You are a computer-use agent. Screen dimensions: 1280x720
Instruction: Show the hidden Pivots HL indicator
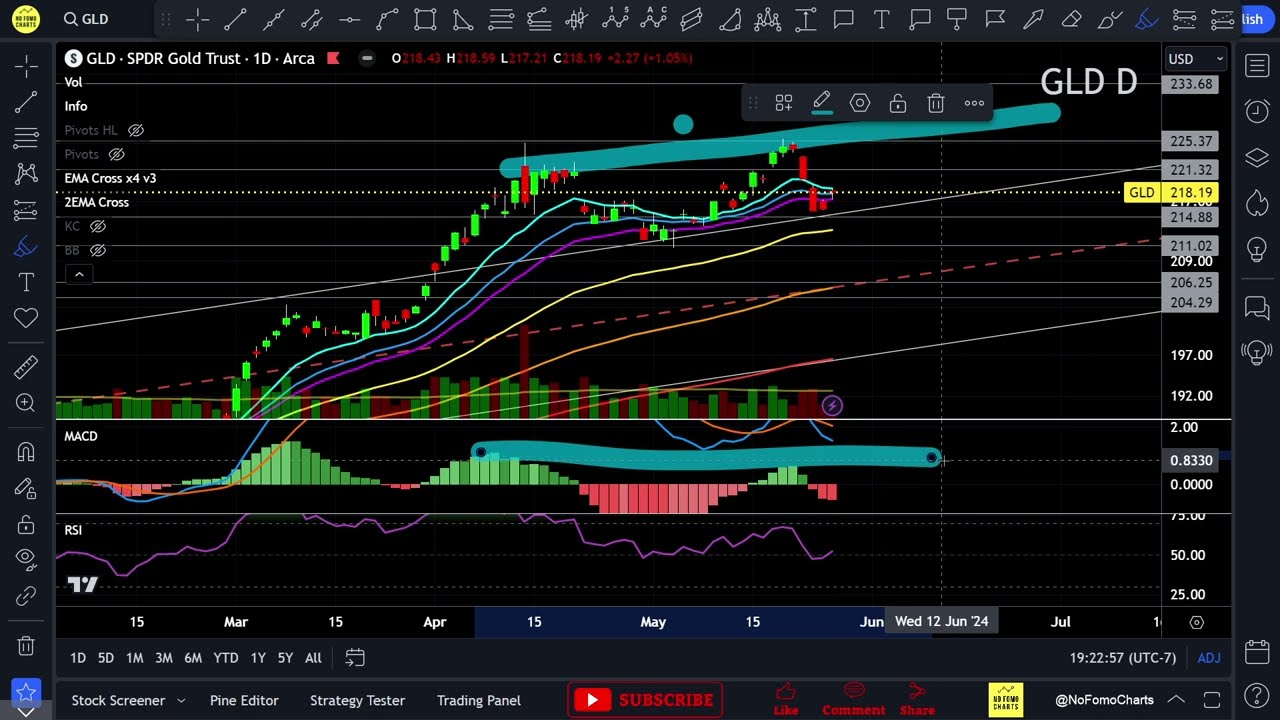pyautogui.click(x=136, y=130)
